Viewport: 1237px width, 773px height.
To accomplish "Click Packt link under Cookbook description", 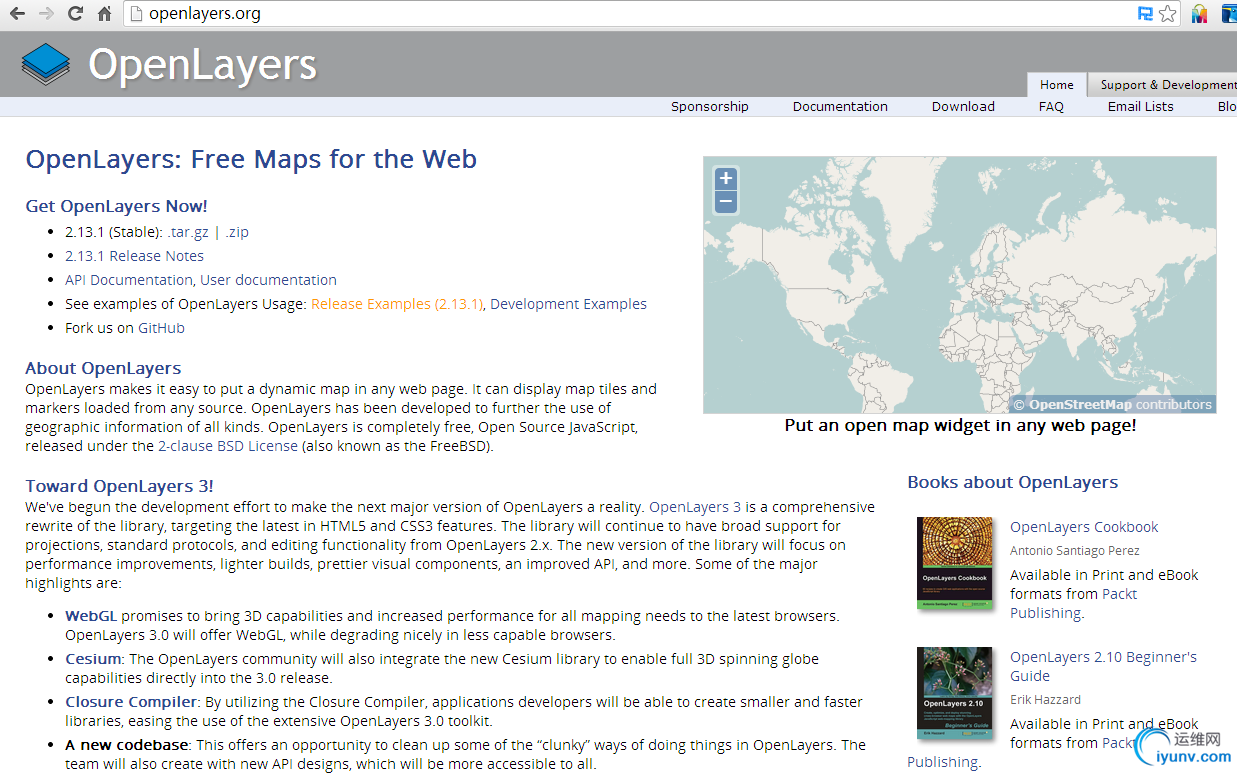I will [1119, 594].
